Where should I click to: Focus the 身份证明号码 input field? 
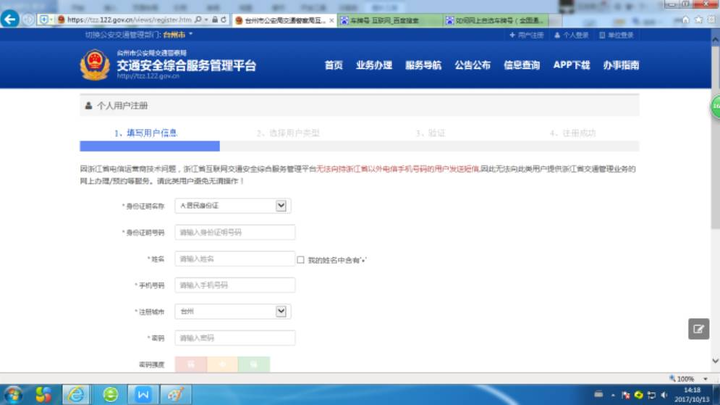pos(235,232)
